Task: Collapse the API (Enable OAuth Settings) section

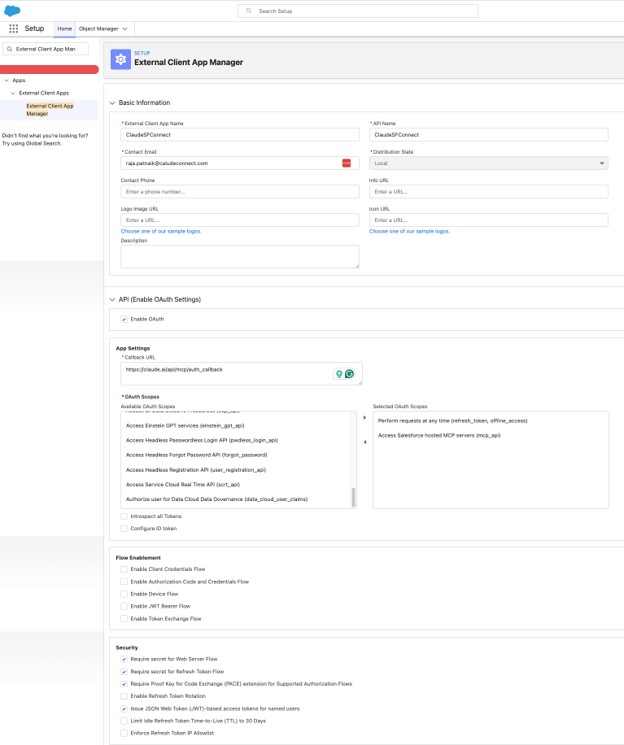Action: pos(112,299)
